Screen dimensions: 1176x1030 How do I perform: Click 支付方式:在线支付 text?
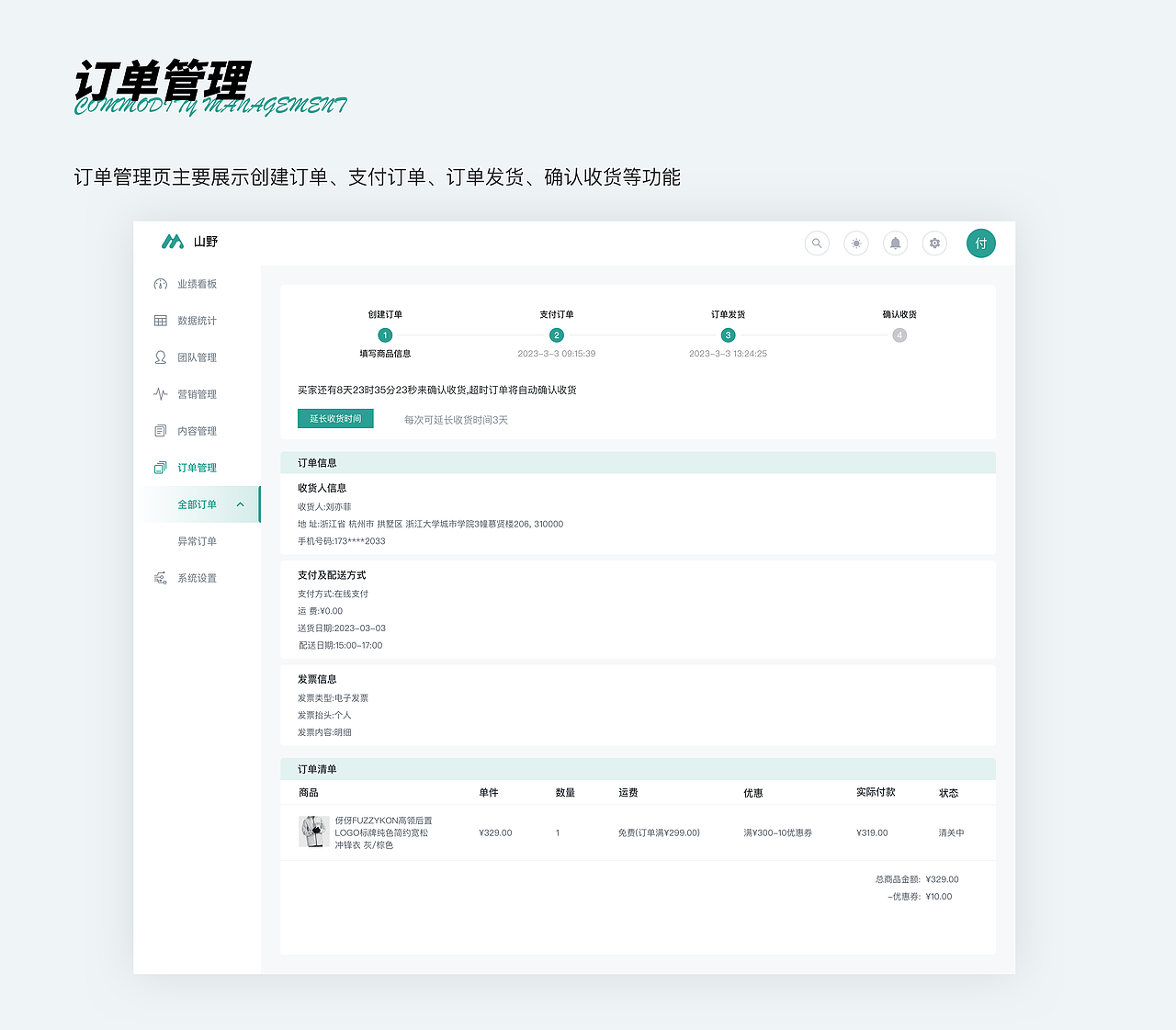coord(333,594)
